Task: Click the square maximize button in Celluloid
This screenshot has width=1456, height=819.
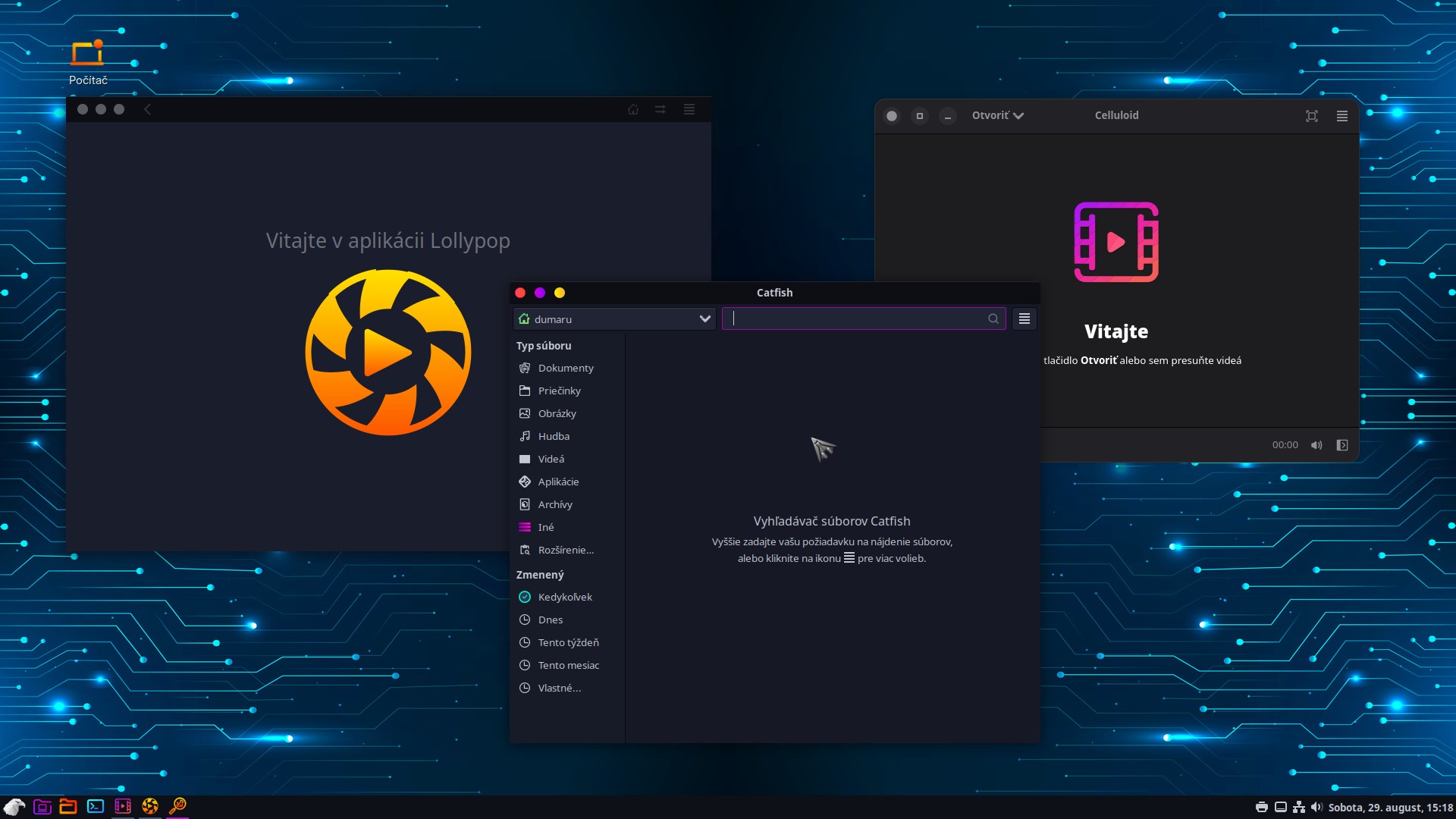Action: tap(920, 116)
